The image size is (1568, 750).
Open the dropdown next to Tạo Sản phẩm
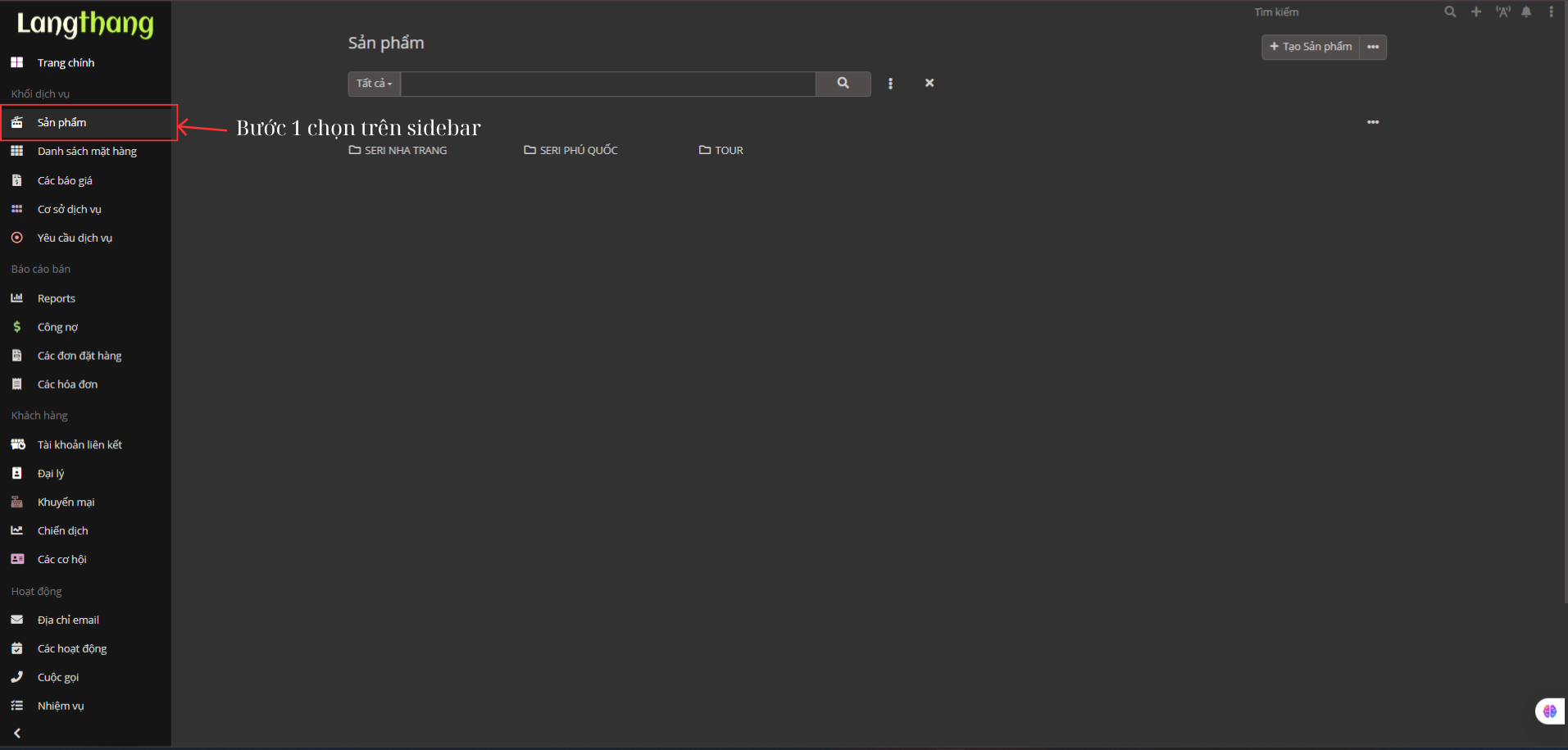[1373, 48]
